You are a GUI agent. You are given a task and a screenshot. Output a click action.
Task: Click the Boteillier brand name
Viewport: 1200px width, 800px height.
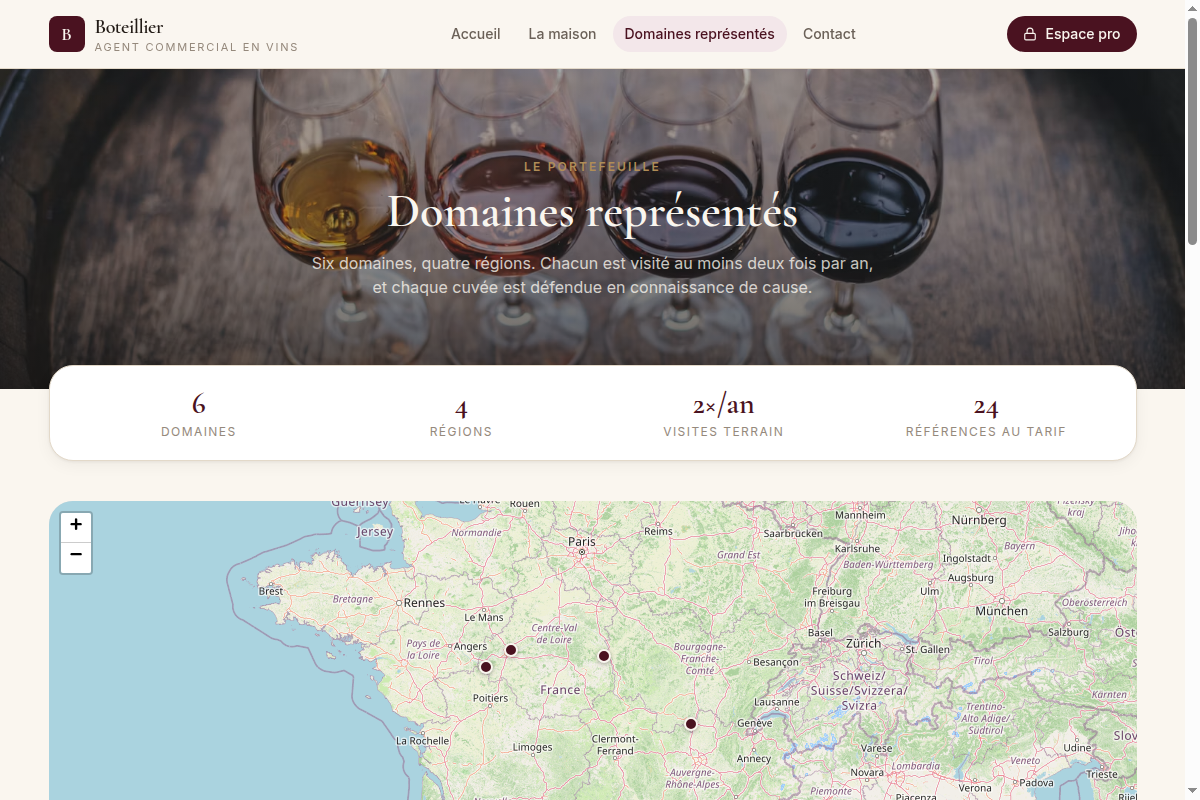(129, 27)
